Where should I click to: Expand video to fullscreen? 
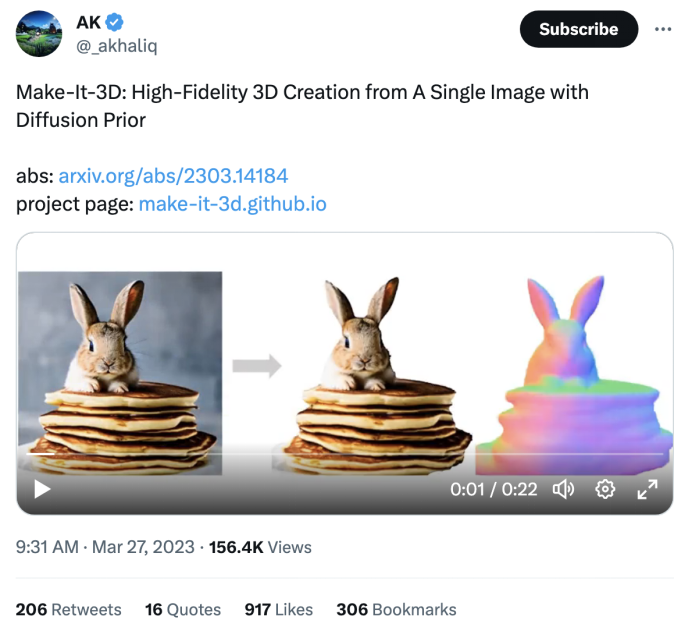pyautogui.click(x=647, y=489)
